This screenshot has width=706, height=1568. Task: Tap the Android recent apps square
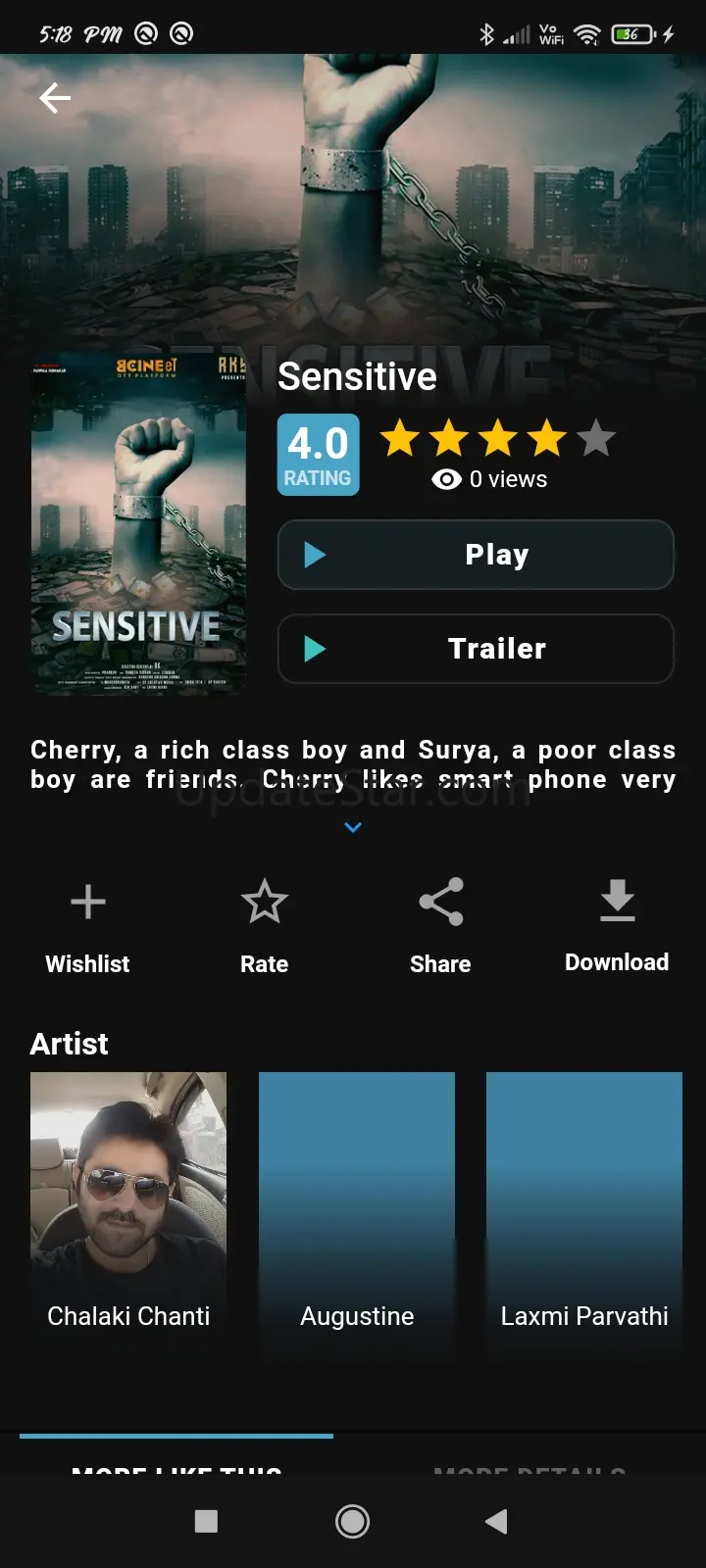[206, 1521]
